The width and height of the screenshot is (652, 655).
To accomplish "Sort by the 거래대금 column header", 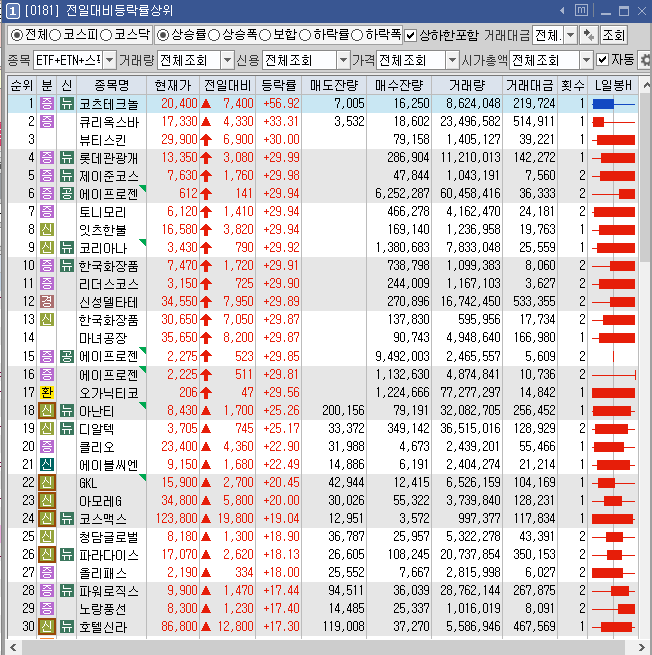I will coord(530,85).
